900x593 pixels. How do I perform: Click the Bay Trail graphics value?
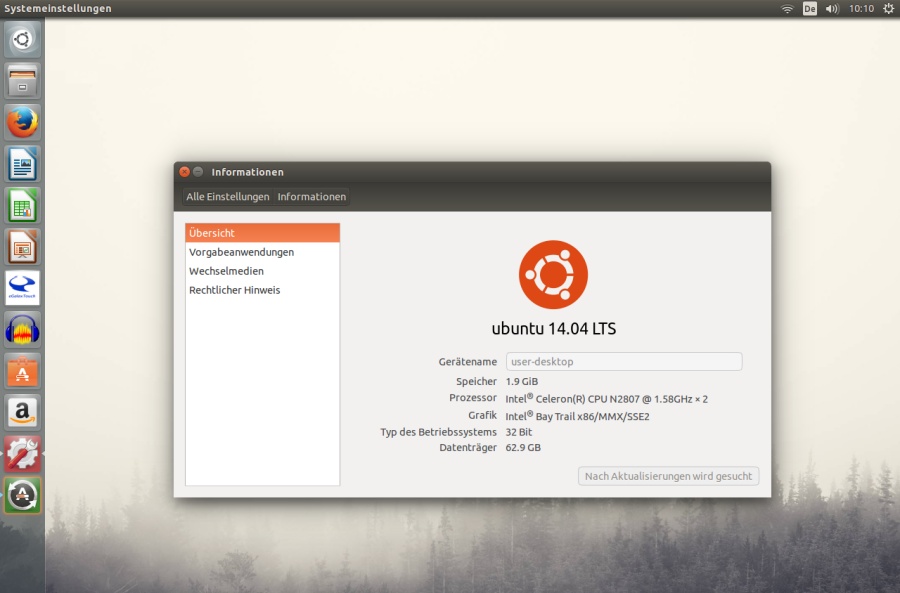click(577, 416)
